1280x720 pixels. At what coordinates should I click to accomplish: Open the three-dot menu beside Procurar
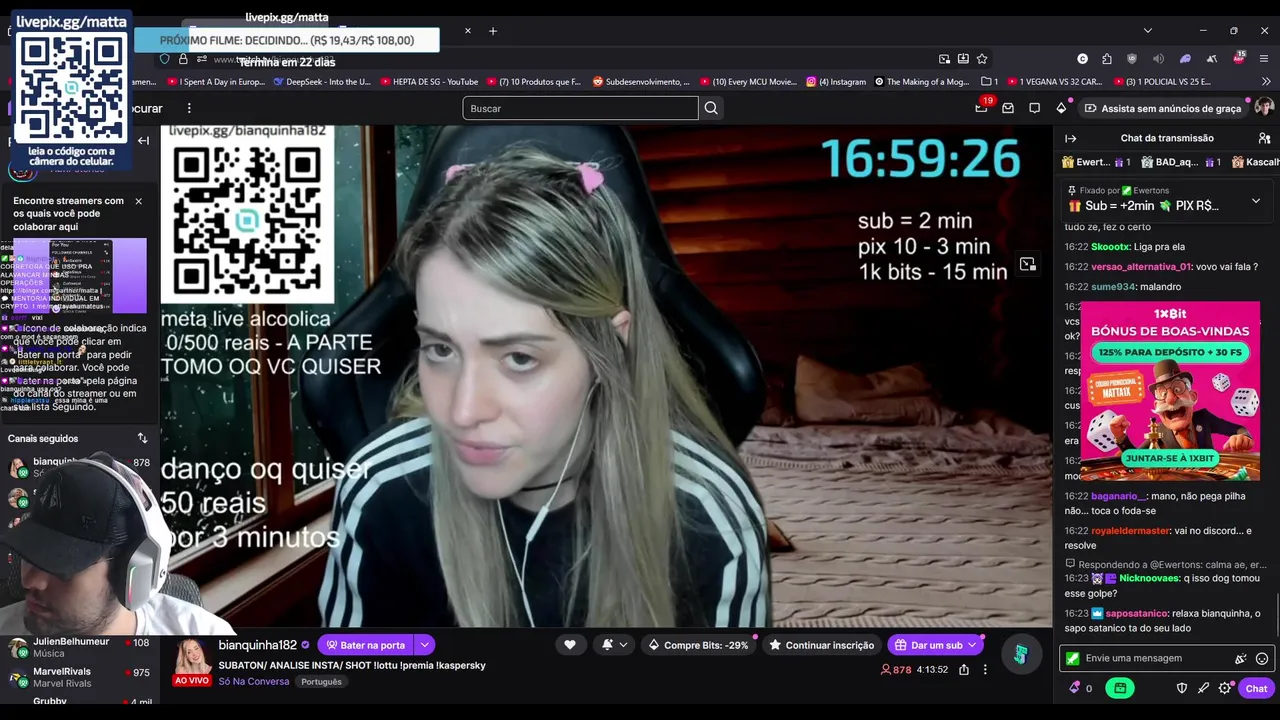[x=189, y=108]
